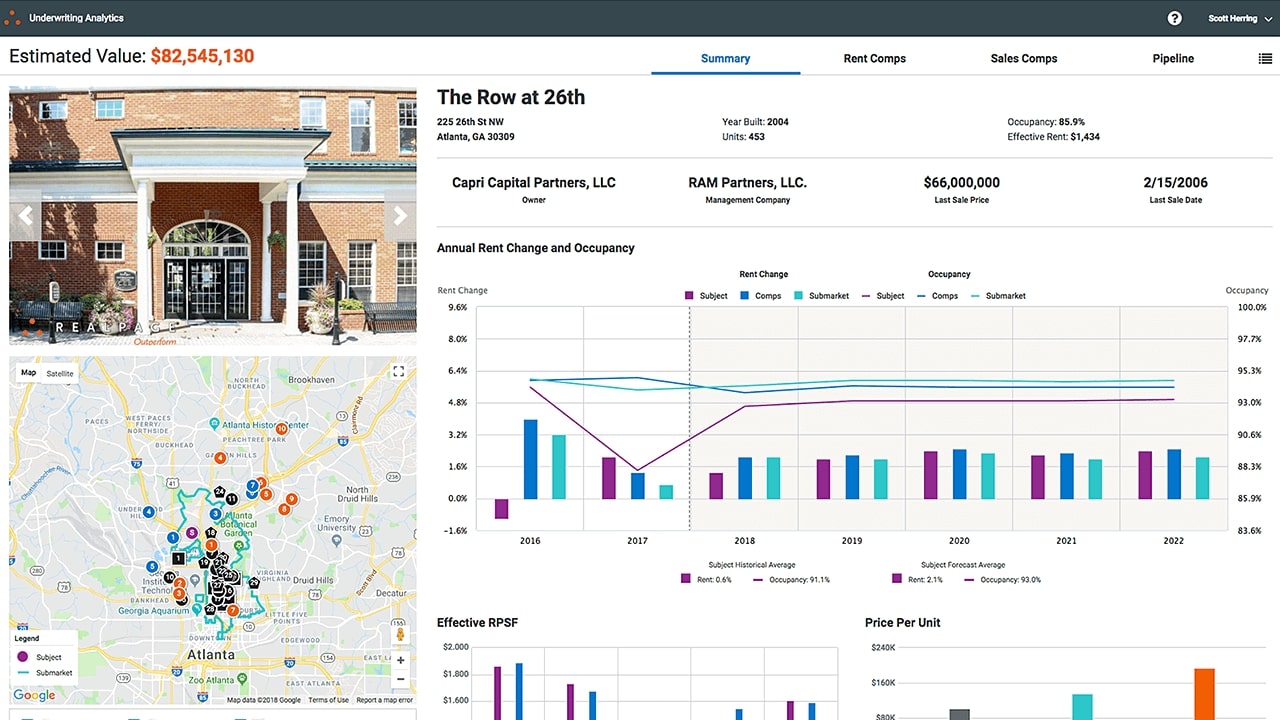Click the Underwriting Analytics logo icon
The width and height of the screenshot is (1280, 720).
pyautogui.click(x=12, y=17)
